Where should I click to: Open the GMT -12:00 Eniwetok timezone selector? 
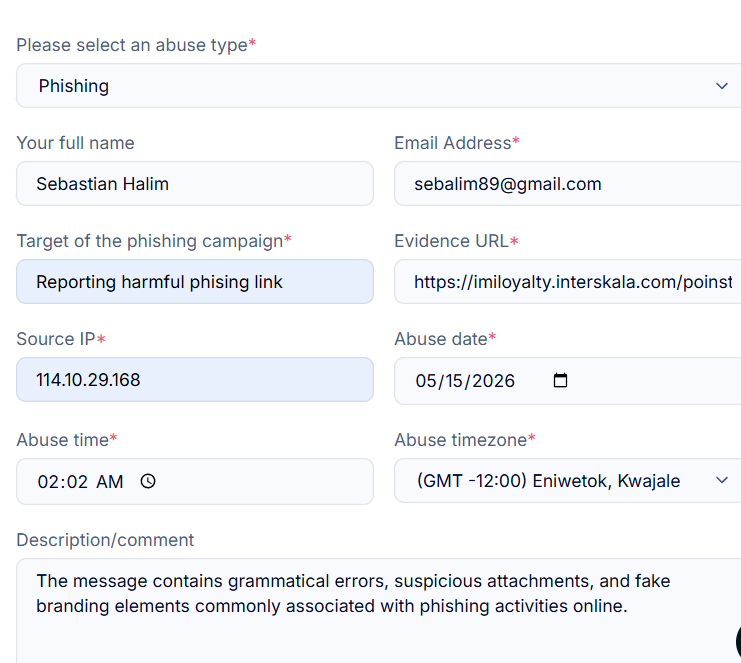click(568, 481)
